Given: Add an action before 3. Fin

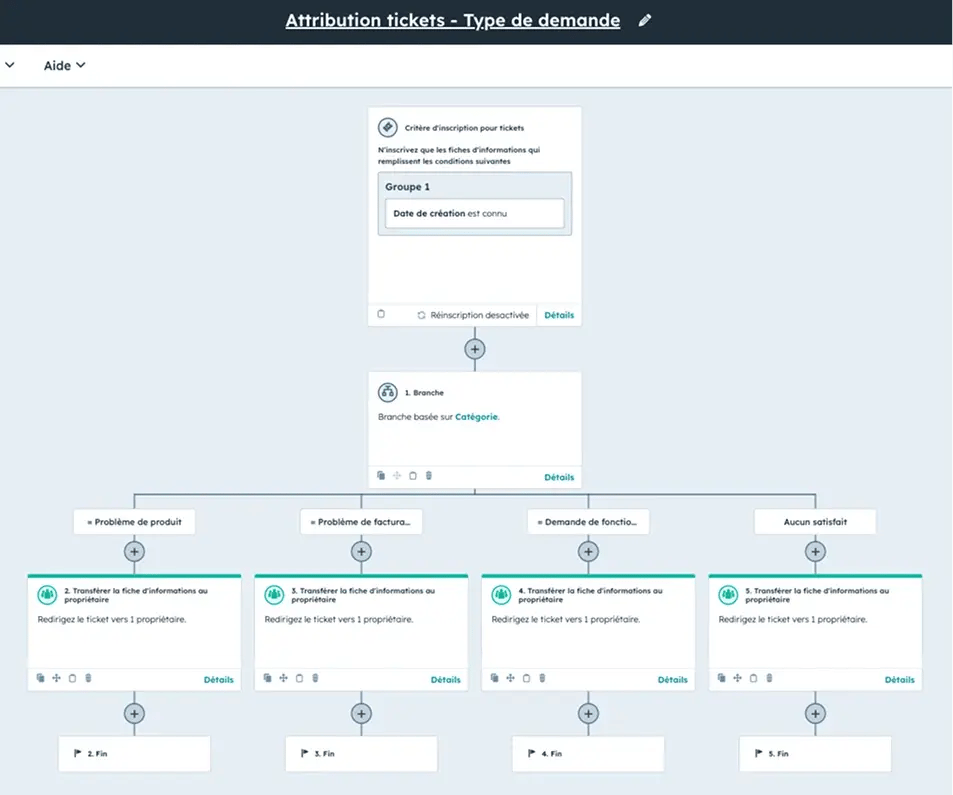Looking at the screenshot, I should coord(361,714).
